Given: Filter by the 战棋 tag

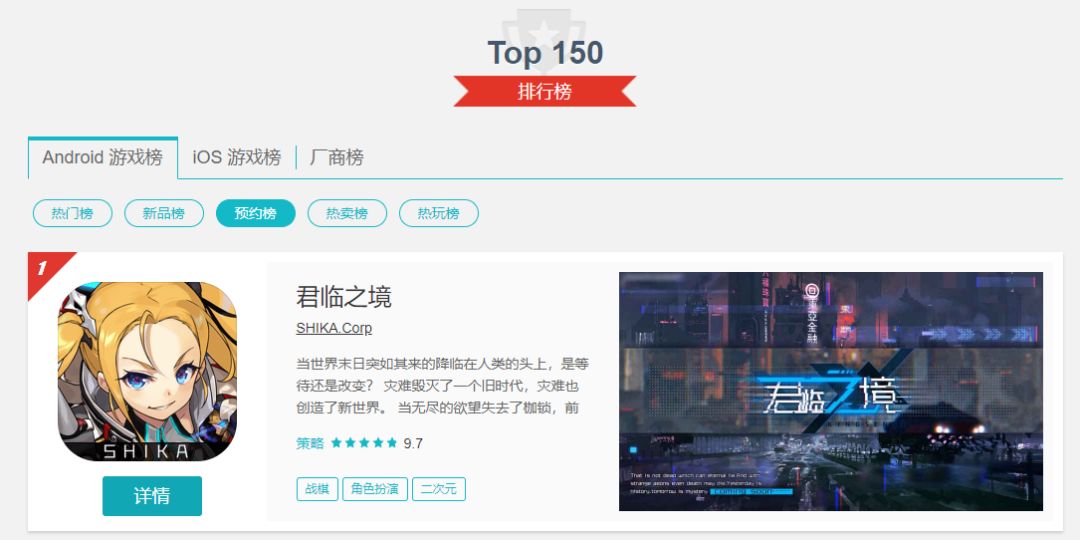Looking at the screenshot, I should pos(318,489).
